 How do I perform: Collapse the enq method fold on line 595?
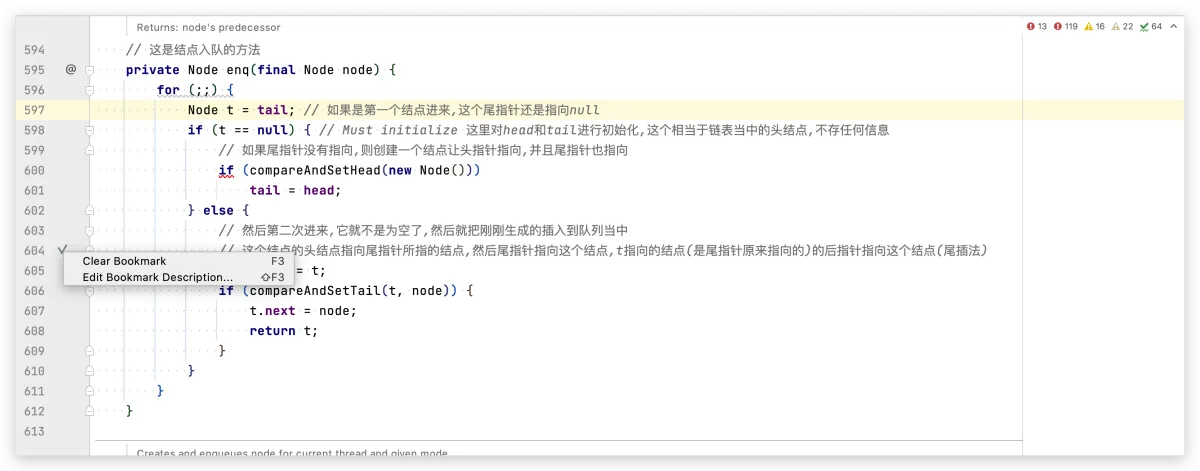[89, 70]
